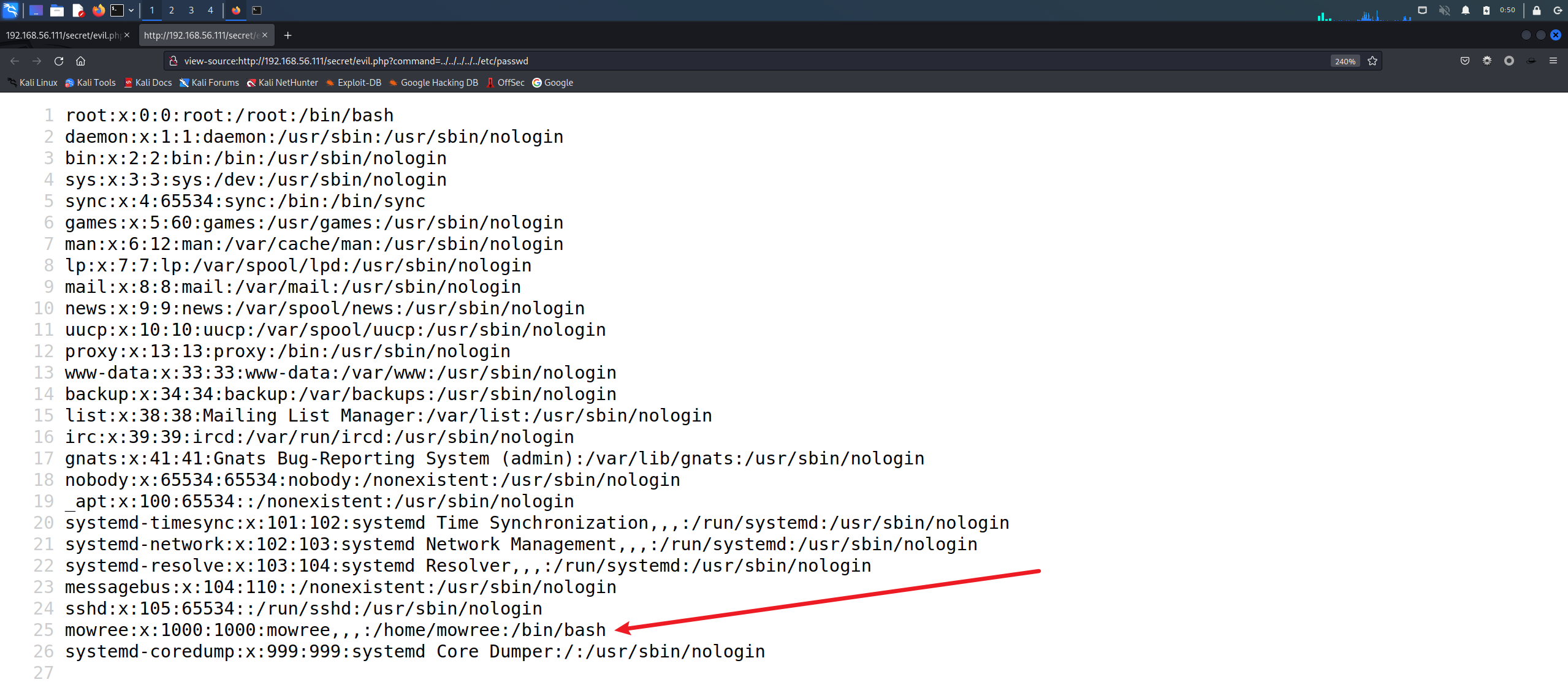Show site security info via the lock icon
This screenshot has width=1568, height=685.
click(173, 61)
